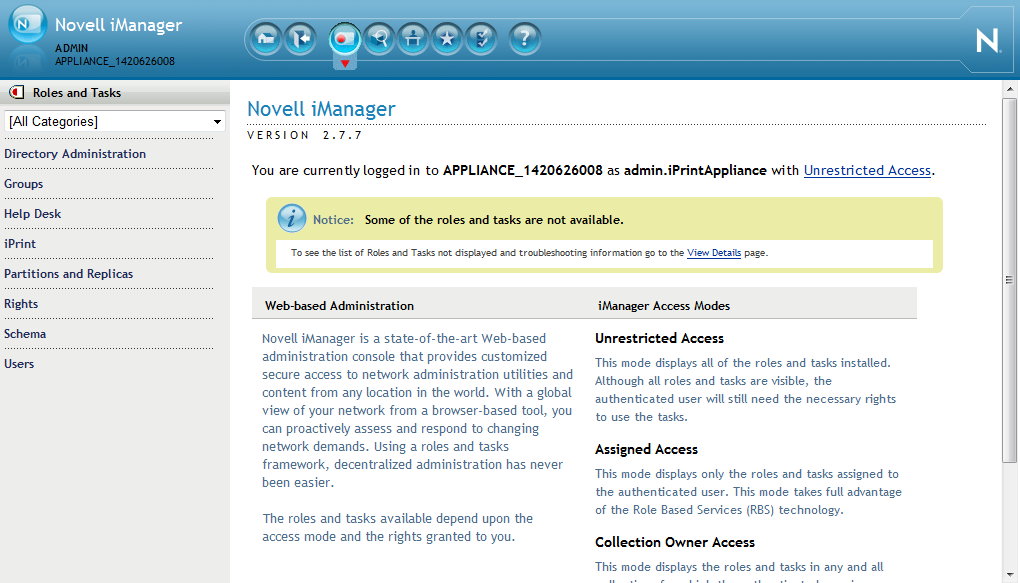Viewport: 1020px width, 583px height.
Task: Click the Assigned Access heading
Action: (646, 450)
